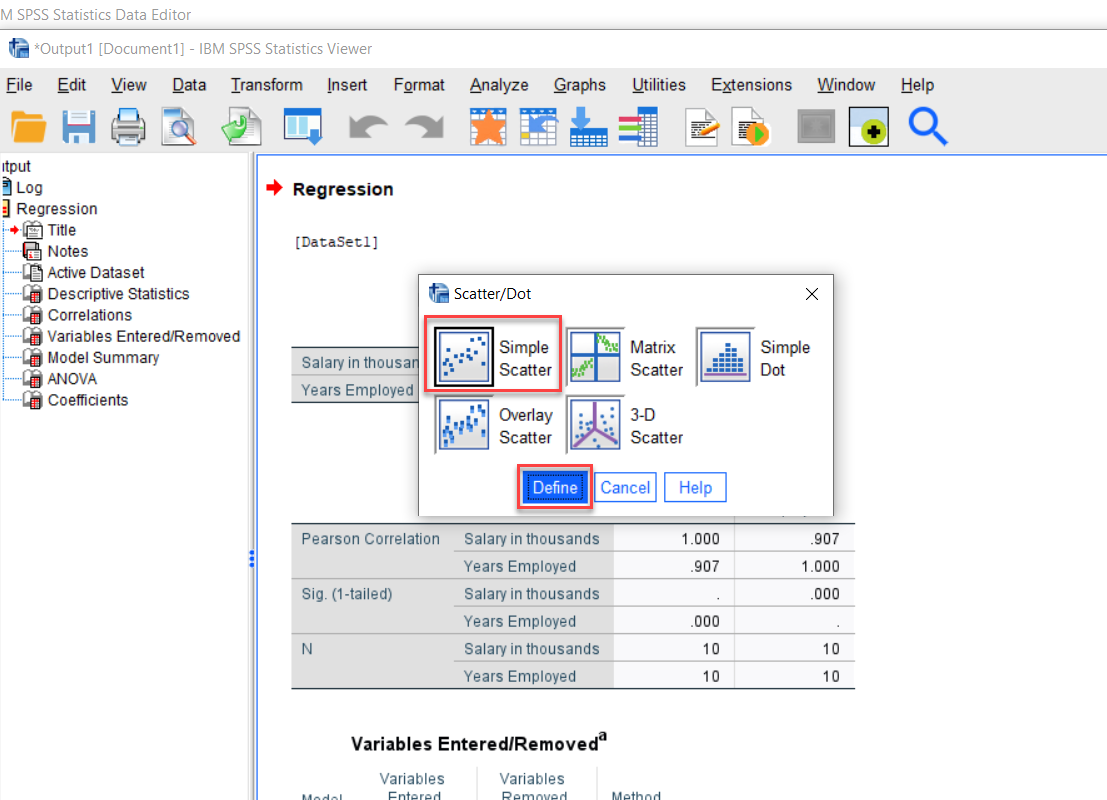This screenshot has width=1107, height=800.
Task: Select Active Dataset outline item
Action: [95, 273]
